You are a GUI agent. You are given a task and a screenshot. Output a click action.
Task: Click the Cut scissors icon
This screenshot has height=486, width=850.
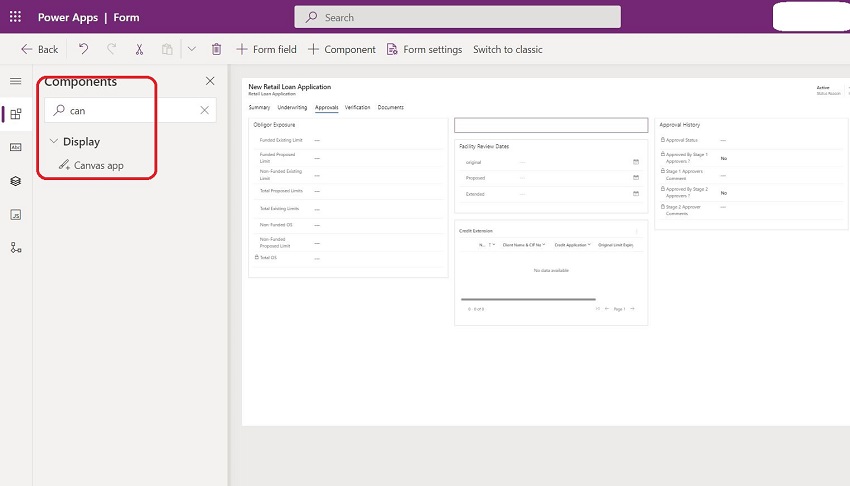tap(140, 49)
